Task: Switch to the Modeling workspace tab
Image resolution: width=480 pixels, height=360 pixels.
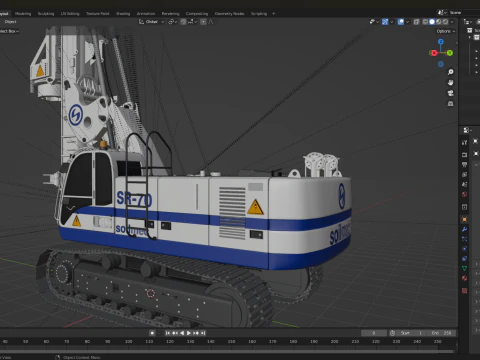Action: click(23, 14)
